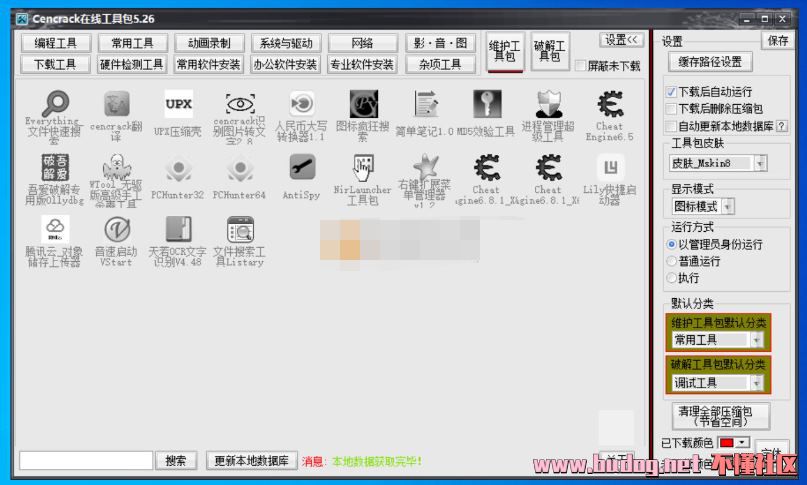This screenshot has width=807, height=485.
Task: Launch 文件搜索工具Listary icon
Action: point(240,229)
